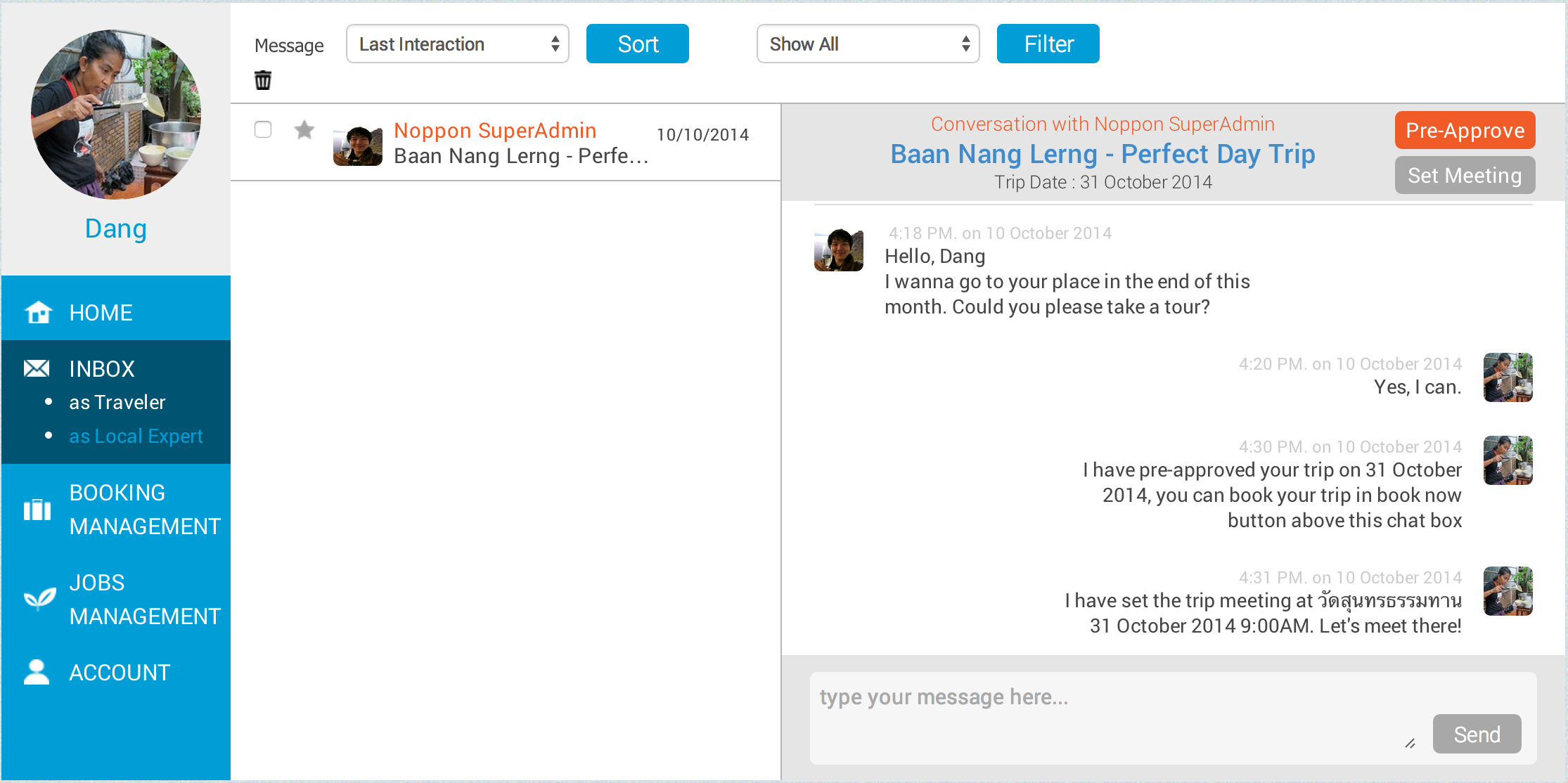
Task: Click the Account person icon
Action: pos(37,672)
